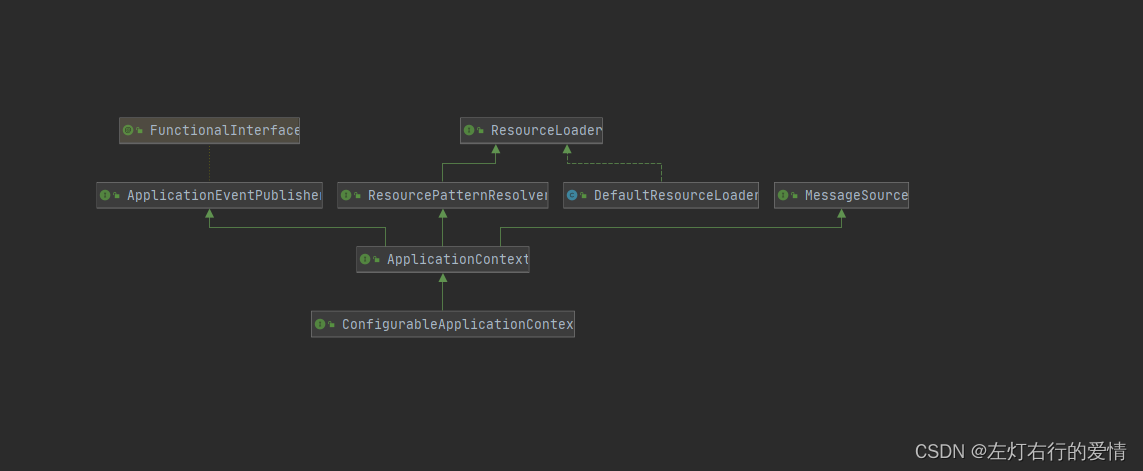Click the ResourcePatternResolver interface icon
This screenshot has width=1143, height=471.
coord(346,195)
